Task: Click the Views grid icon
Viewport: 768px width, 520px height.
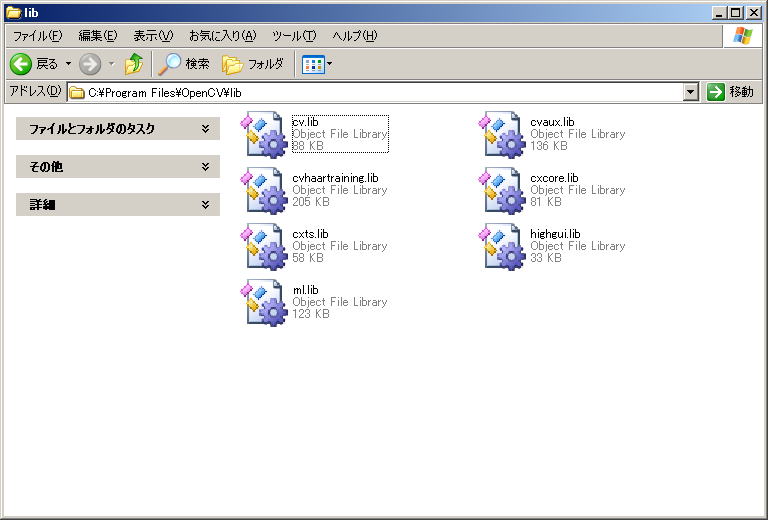Action: 313,64
